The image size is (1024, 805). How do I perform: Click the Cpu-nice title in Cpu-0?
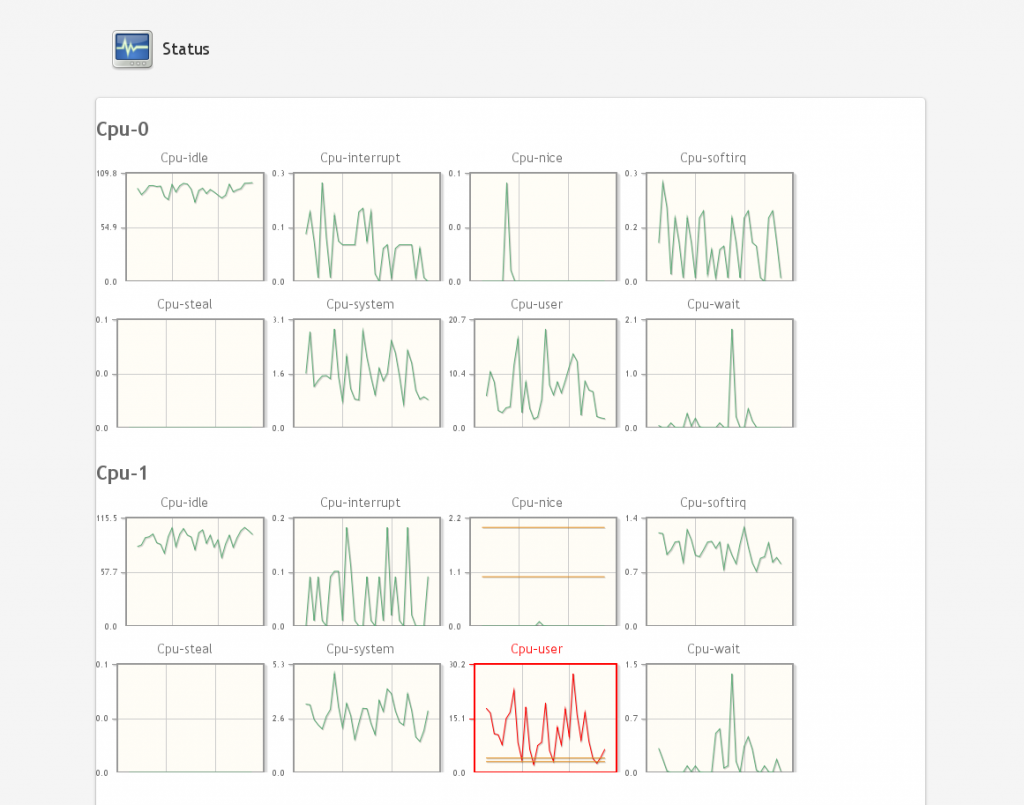coord(537,158)
